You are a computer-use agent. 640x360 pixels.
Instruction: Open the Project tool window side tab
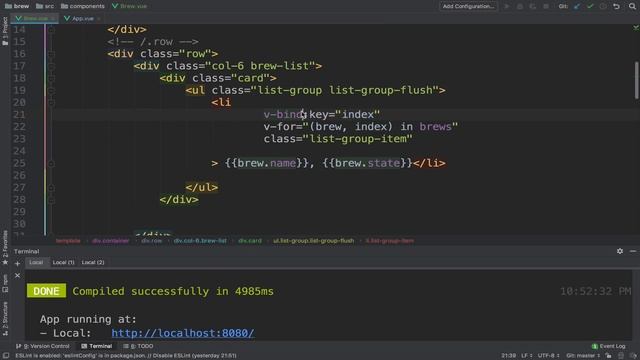pyautogui.click(x=5, y=31)
